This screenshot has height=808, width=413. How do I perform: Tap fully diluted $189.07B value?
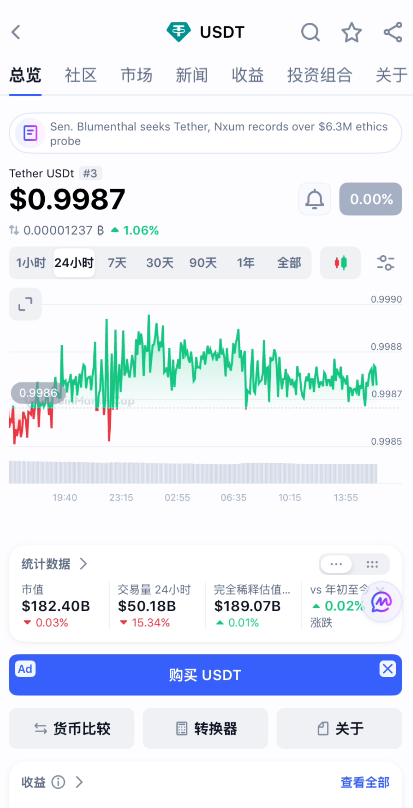pos(247,606)
